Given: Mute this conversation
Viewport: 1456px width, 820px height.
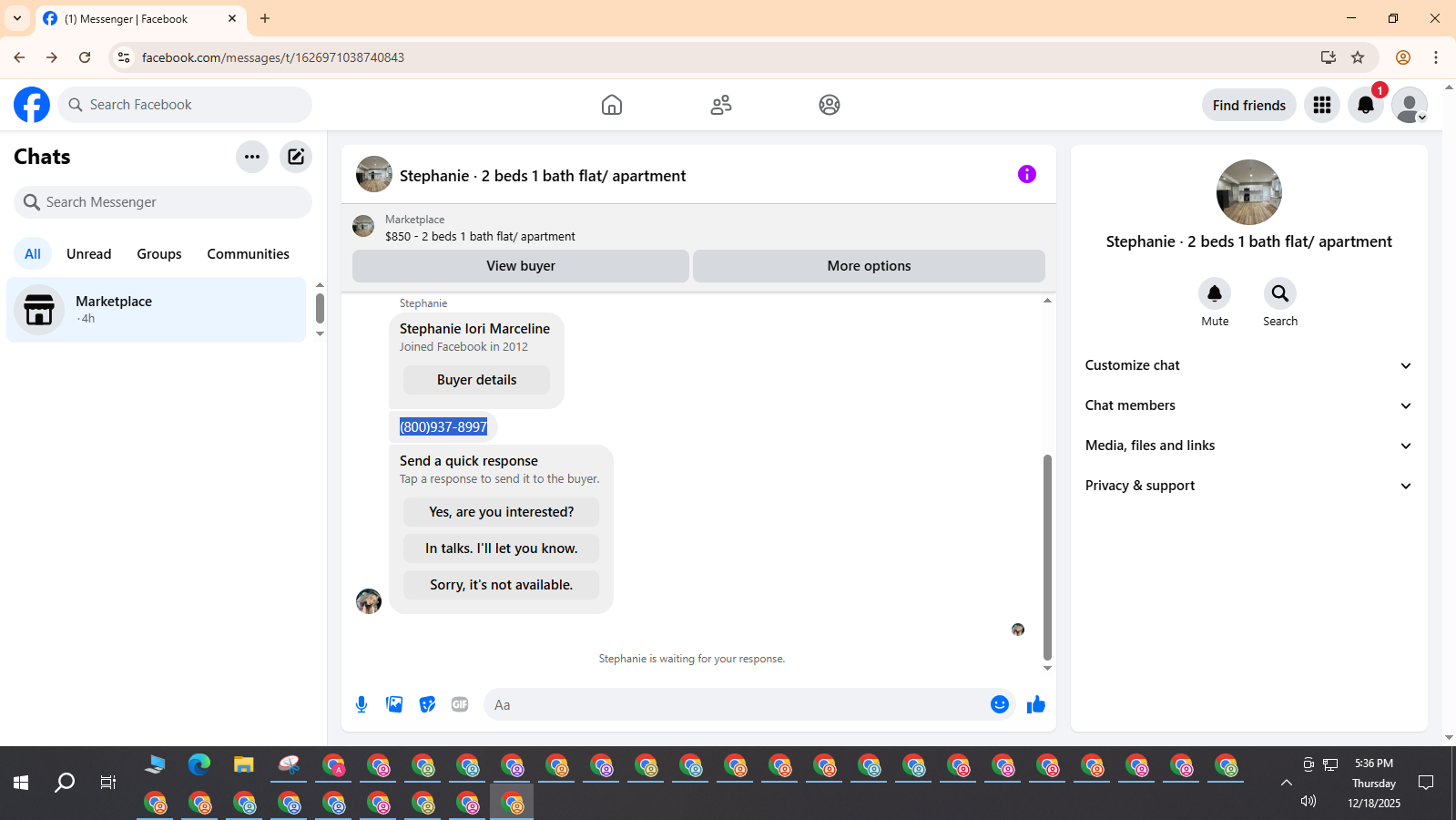Looking at the screenshot, I should [x=1215, y=293].
